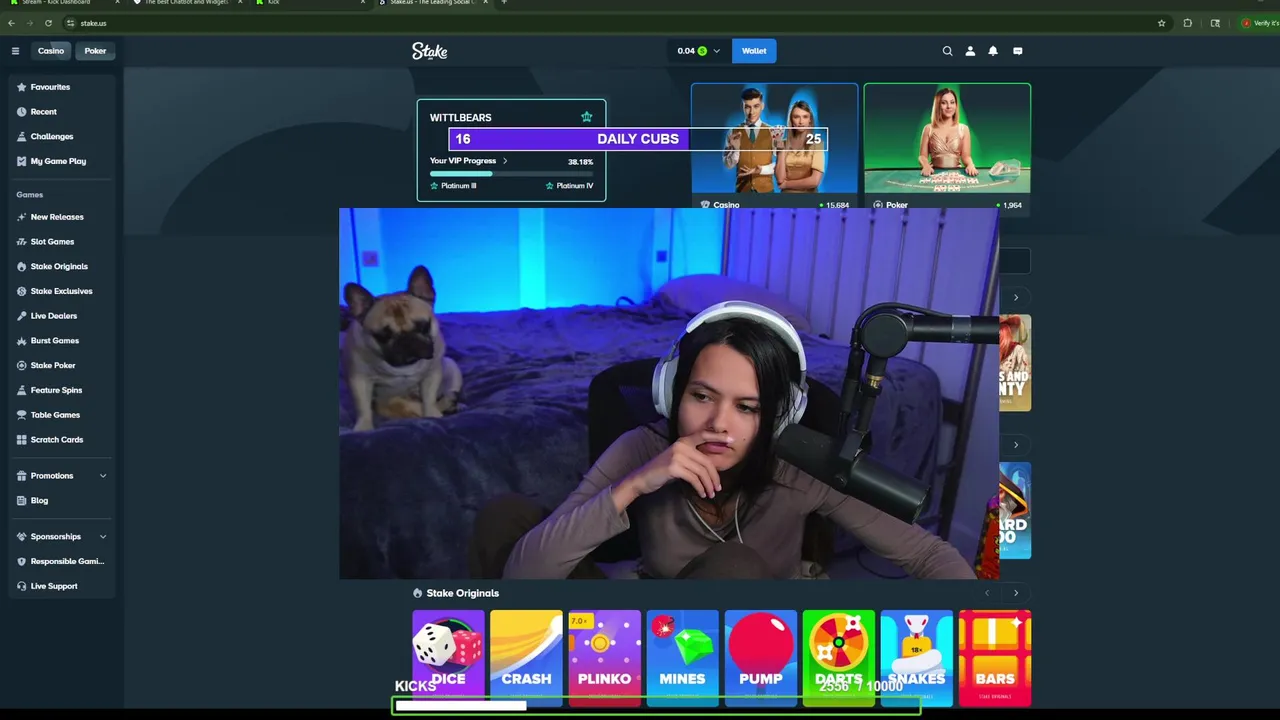This screenshot has width=1280, height=720.
Task: Open the Snakes game tile
Action: (x=916, y=657)
